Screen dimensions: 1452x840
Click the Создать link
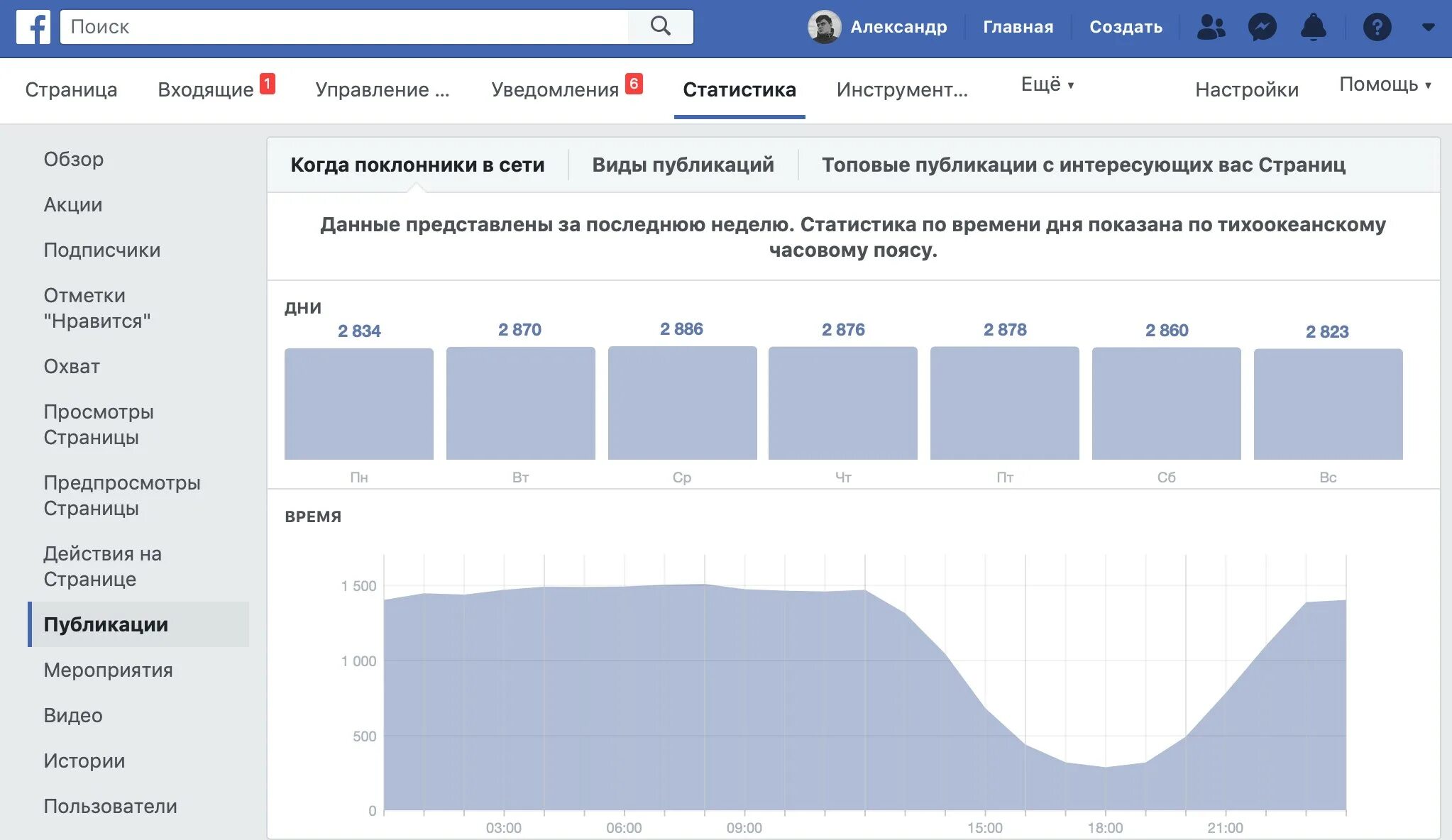click(1126, 27)
